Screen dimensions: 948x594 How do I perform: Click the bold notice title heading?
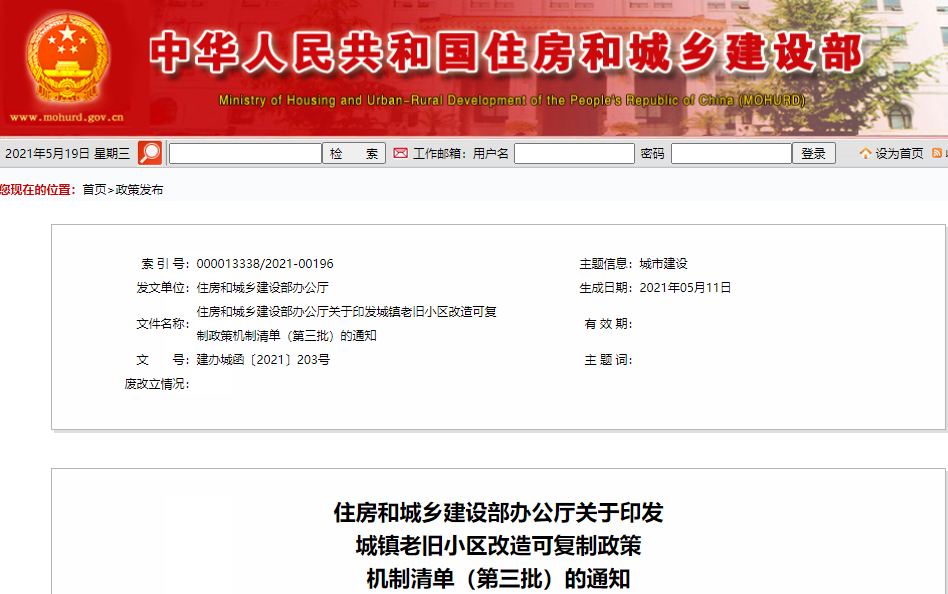tap(498, 545)
